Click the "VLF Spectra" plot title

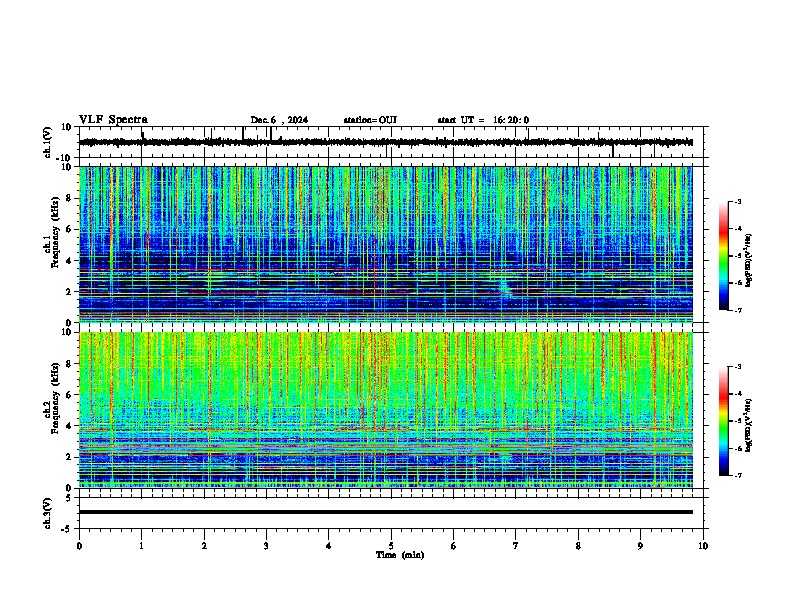point(113,120)
